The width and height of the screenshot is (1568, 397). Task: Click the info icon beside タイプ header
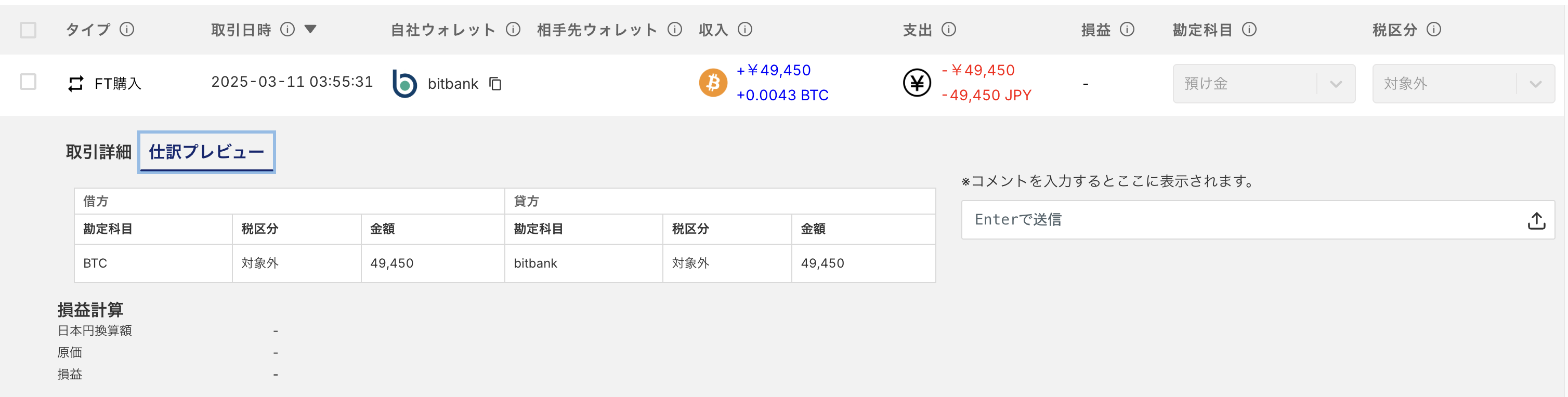[127, 29]
